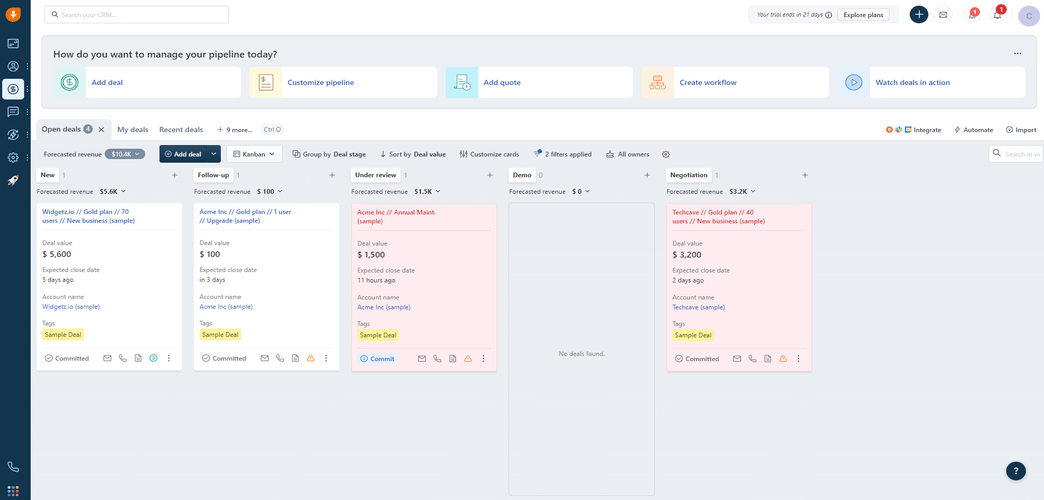Add a deal in the Demo column plus

[647, 175]
